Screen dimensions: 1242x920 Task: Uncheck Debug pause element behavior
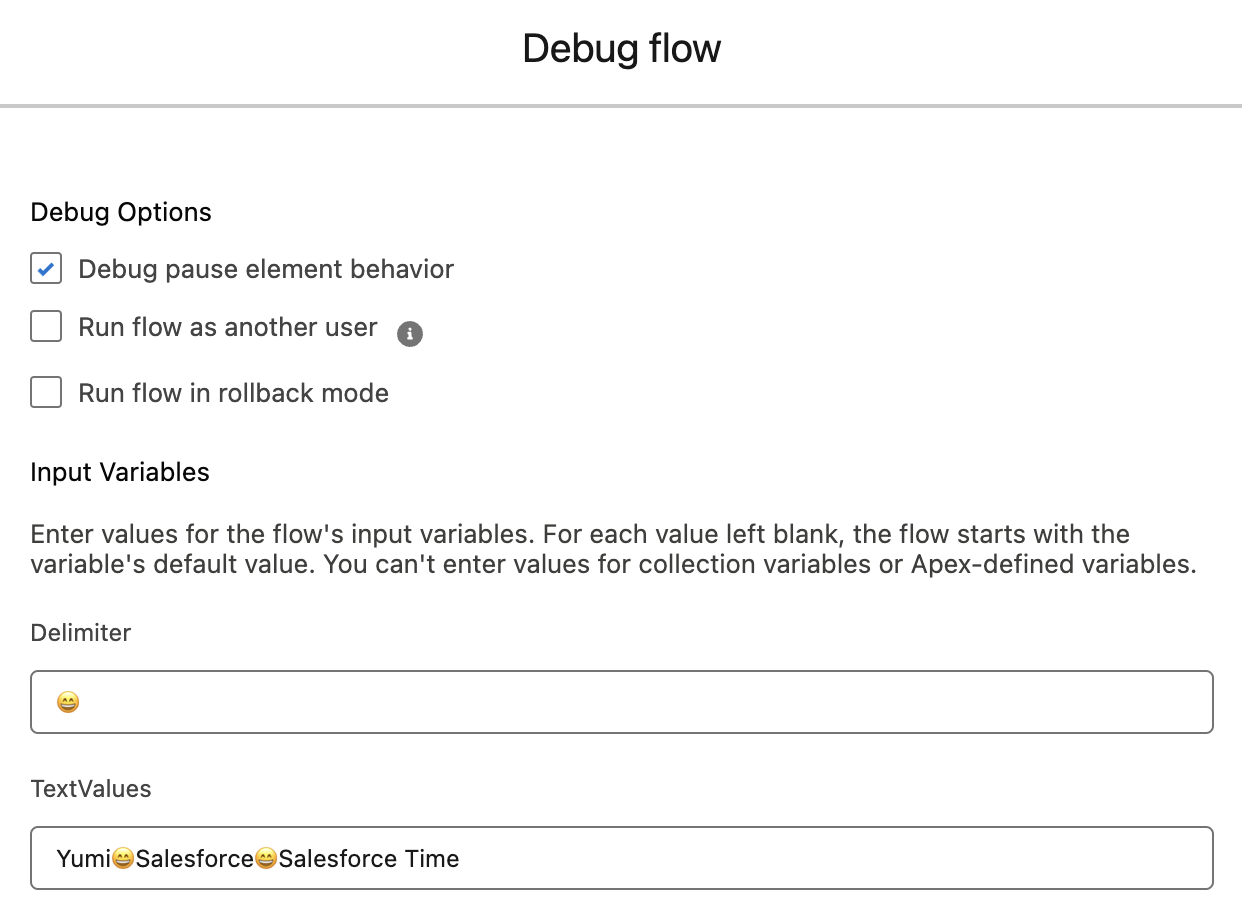click(x=46, y=268)
